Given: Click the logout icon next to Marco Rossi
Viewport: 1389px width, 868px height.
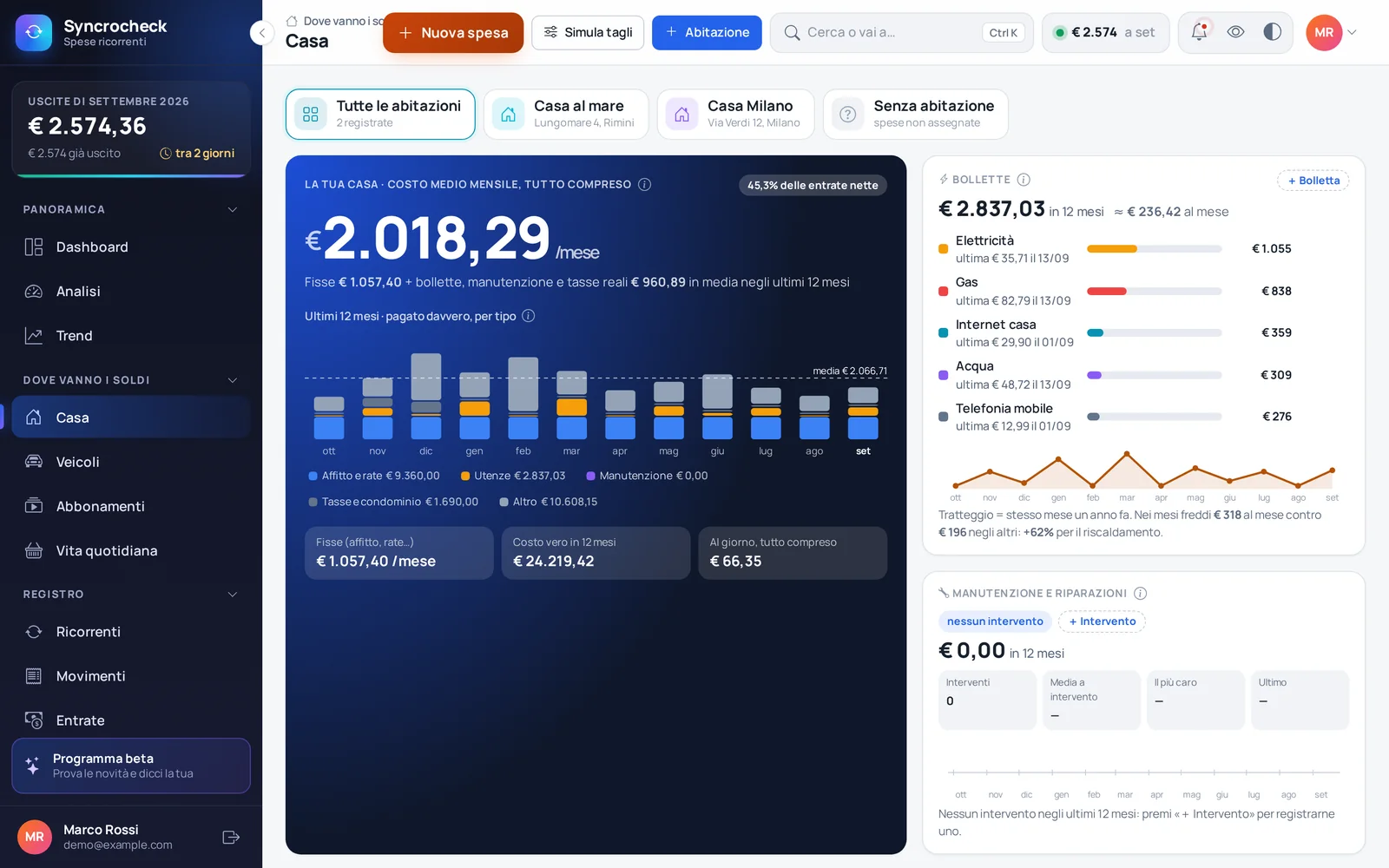Looking at the screenshot, I should pyautogui.click(x=231, y=837).
